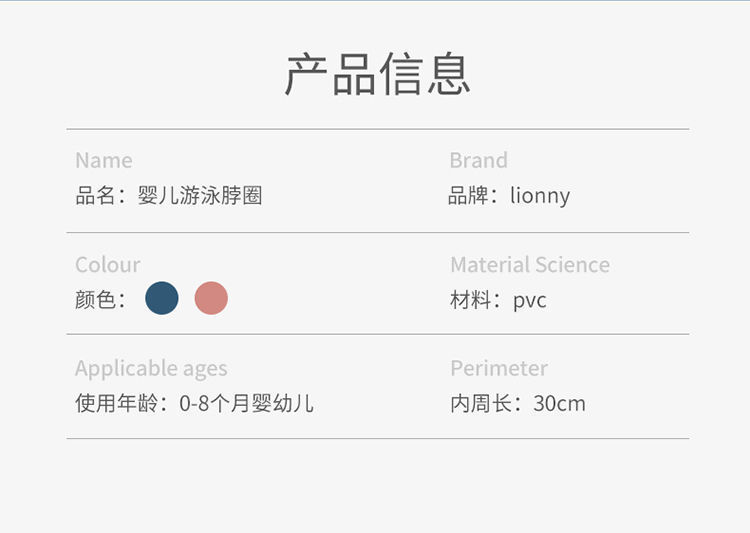Click the 0-8个月婴幼儿 age value
Screen dimensions: 750x533
pos(247,404)
